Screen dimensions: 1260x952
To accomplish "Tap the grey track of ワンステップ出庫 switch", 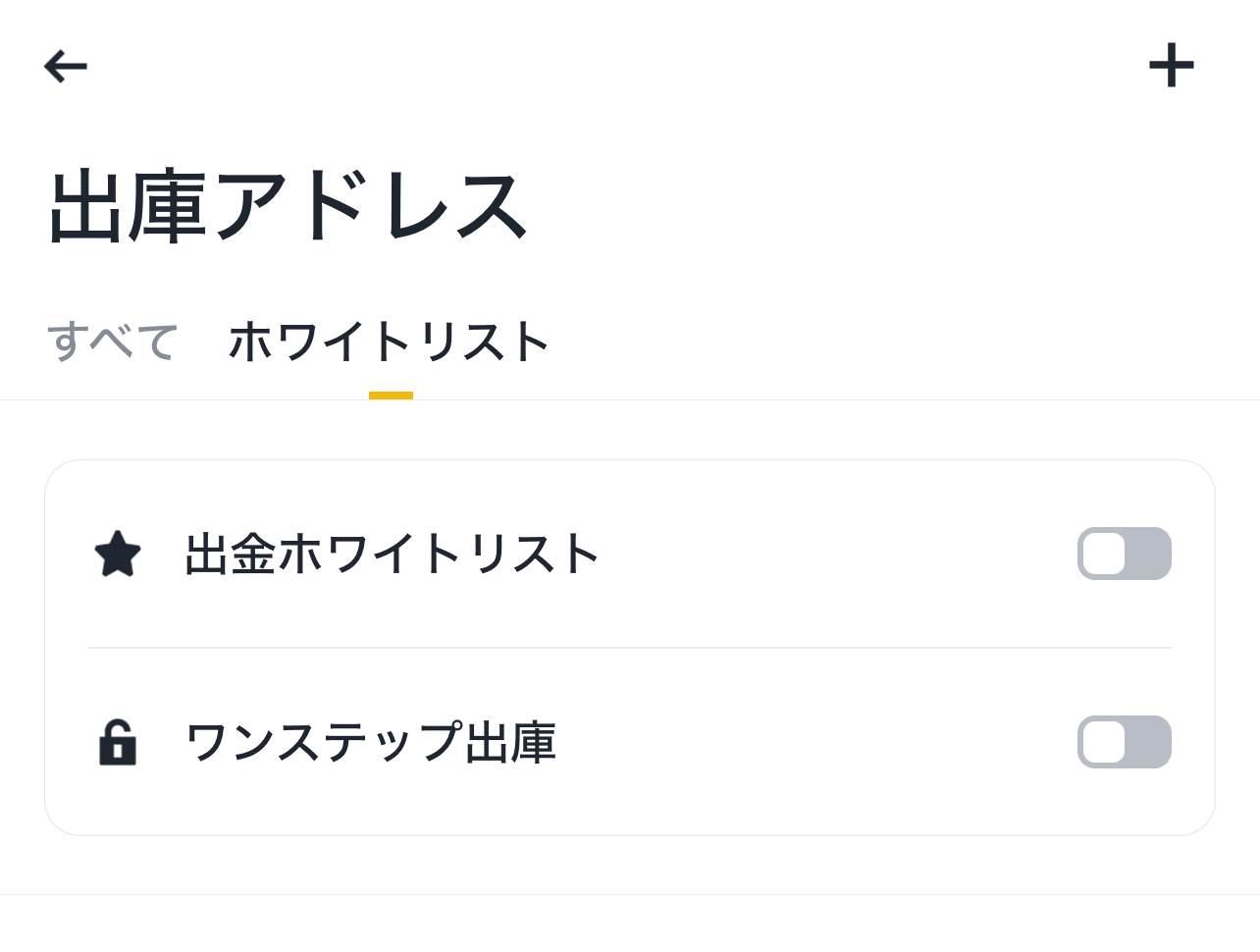I will (1148, 742).
